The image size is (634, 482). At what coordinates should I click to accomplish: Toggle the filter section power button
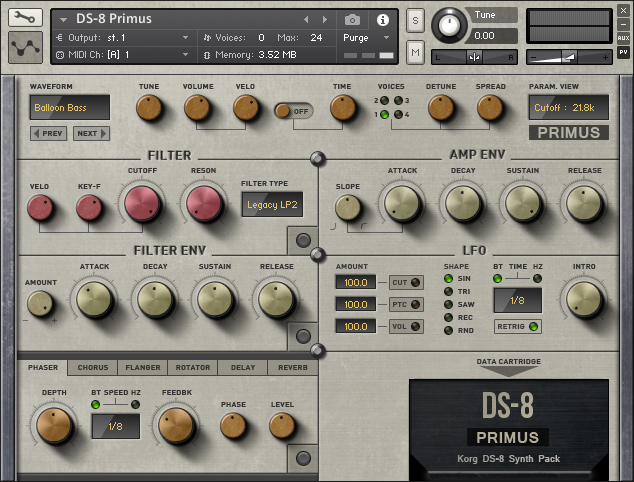click(x=303, y=240)
